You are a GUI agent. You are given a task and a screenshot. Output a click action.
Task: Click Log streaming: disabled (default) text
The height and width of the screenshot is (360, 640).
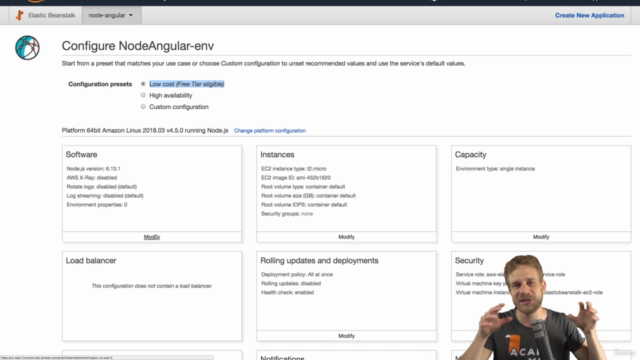[x=105, y=196]
